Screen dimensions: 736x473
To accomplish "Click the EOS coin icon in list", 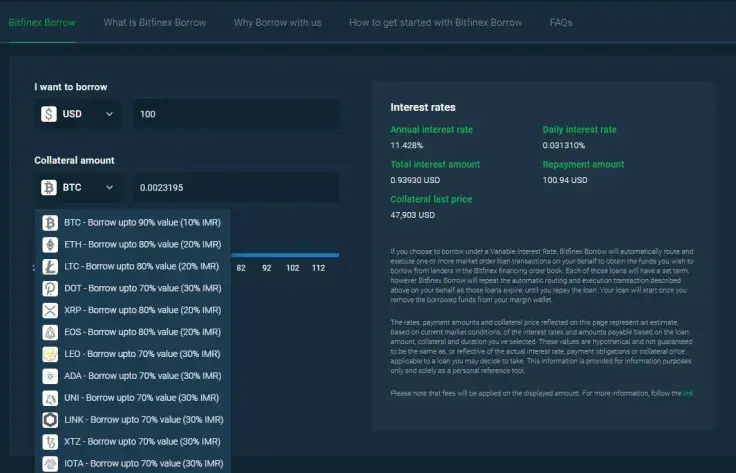I will coord(50,332).
